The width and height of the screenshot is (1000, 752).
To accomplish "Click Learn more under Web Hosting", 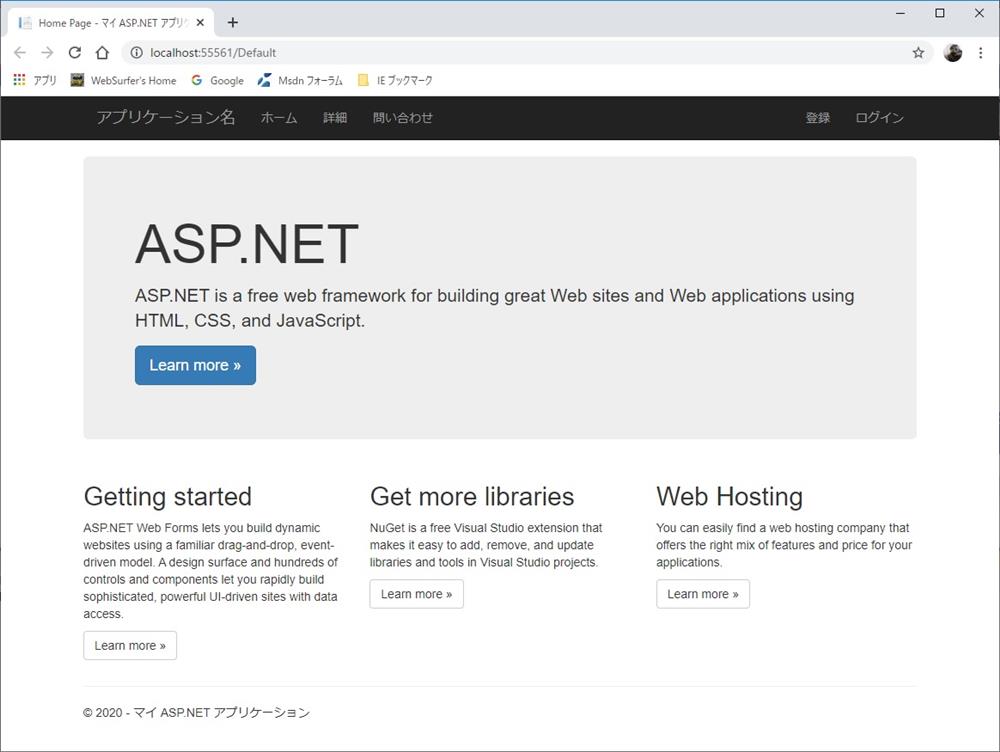I will tap(702, 594).
